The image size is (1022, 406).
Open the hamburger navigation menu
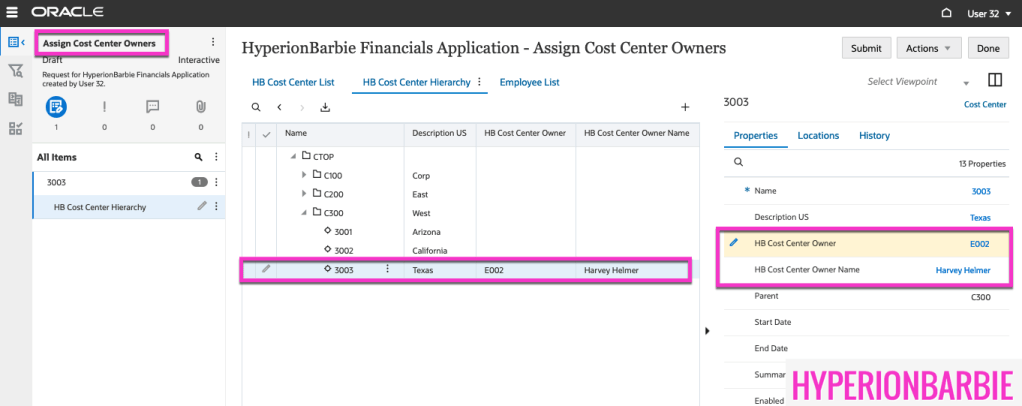coord(12,13)
